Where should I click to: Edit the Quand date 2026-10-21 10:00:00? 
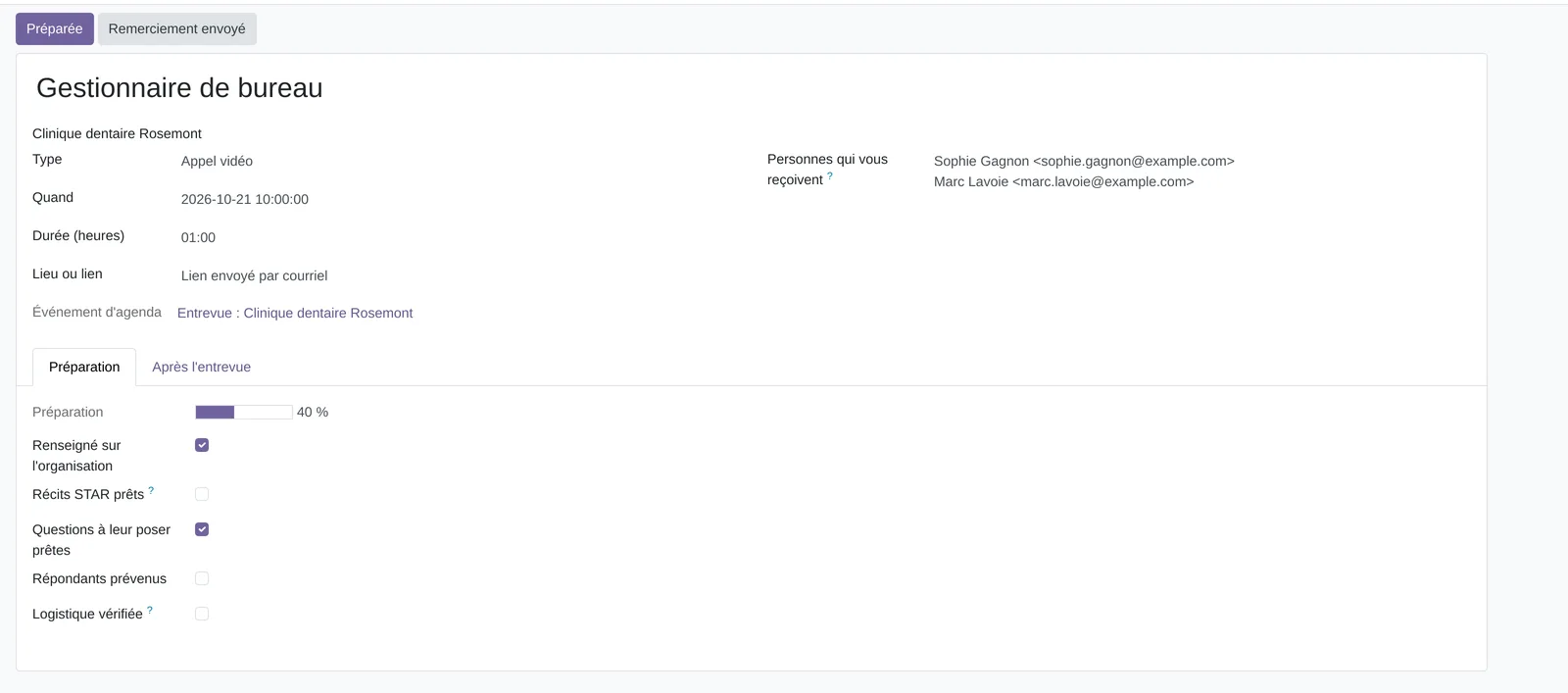(245, 199)
